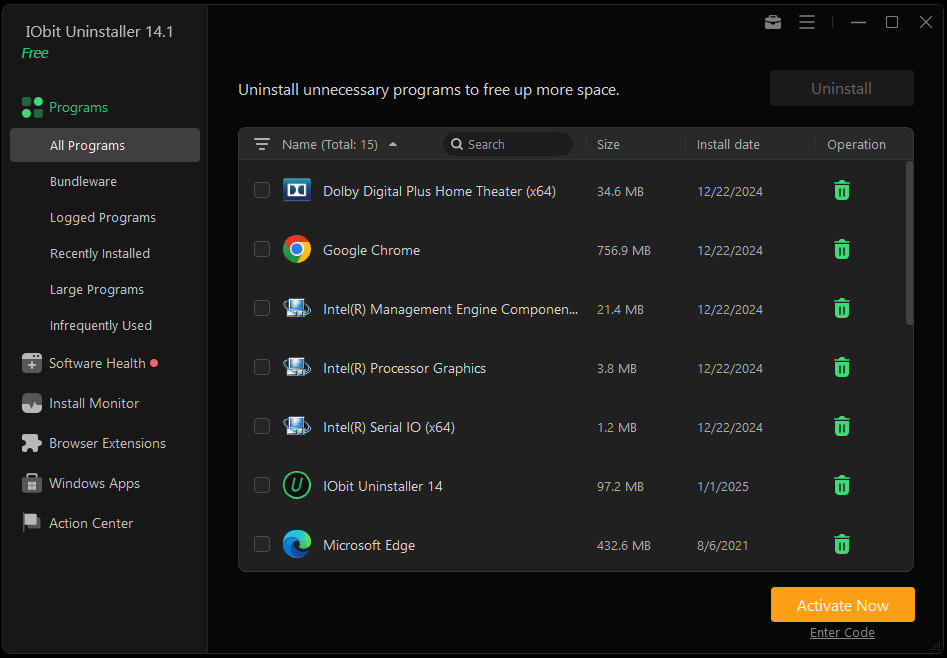Image resolution: width=947 pixels, height=658 pixels.
Task: Open the Bundleware section
Action: (x=83, y=181)
